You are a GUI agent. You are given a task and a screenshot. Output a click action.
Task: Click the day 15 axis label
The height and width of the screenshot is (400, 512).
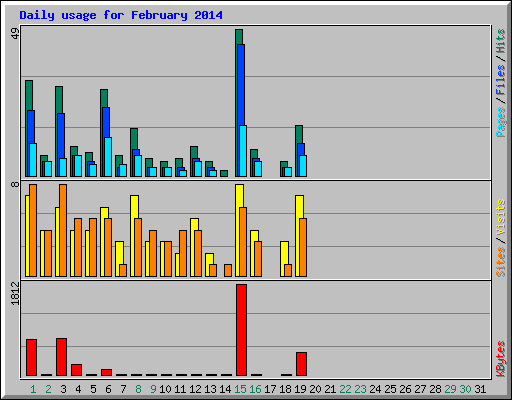(x=240, y=389)
